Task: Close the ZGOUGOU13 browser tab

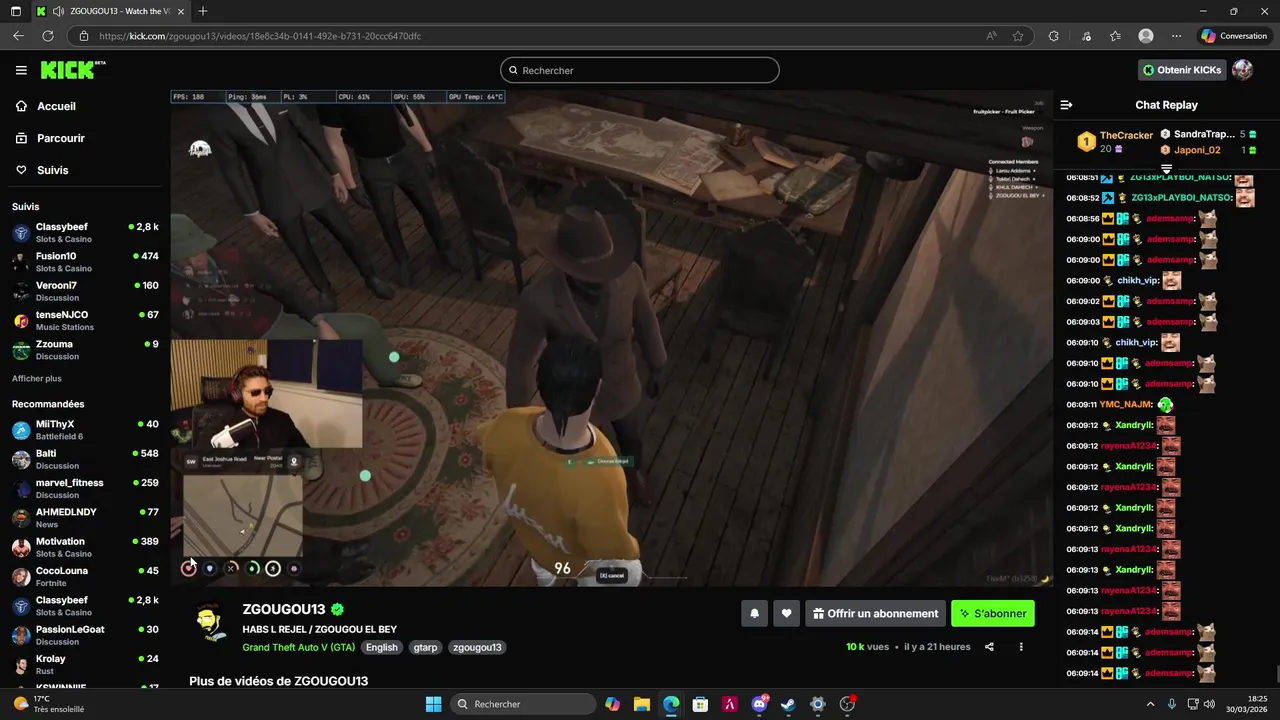Action: (182, 11)
